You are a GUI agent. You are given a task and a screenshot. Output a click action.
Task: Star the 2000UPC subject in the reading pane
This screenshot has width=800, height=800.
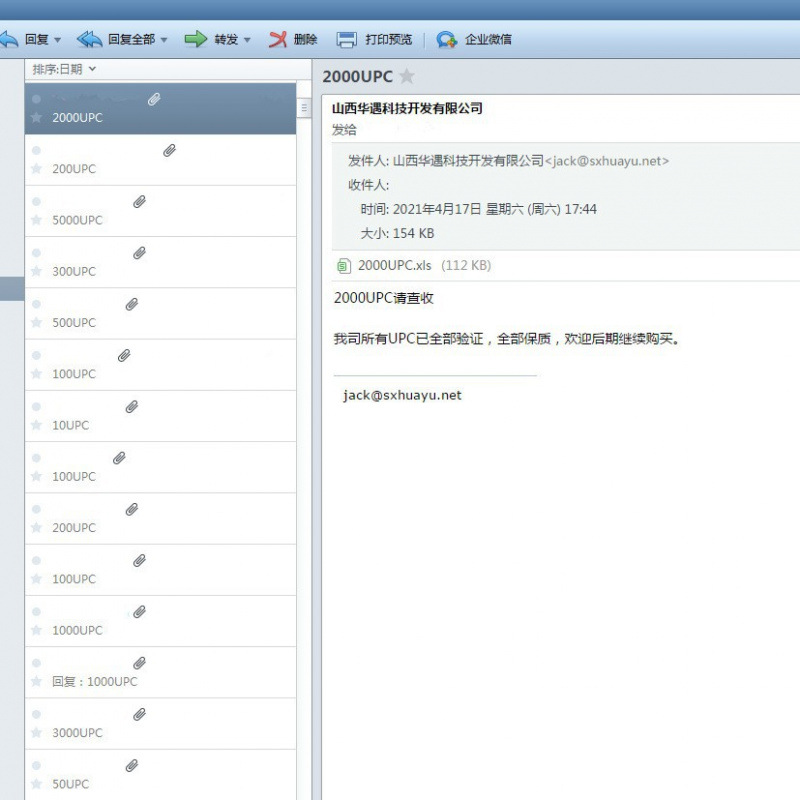tap(407, 75)
